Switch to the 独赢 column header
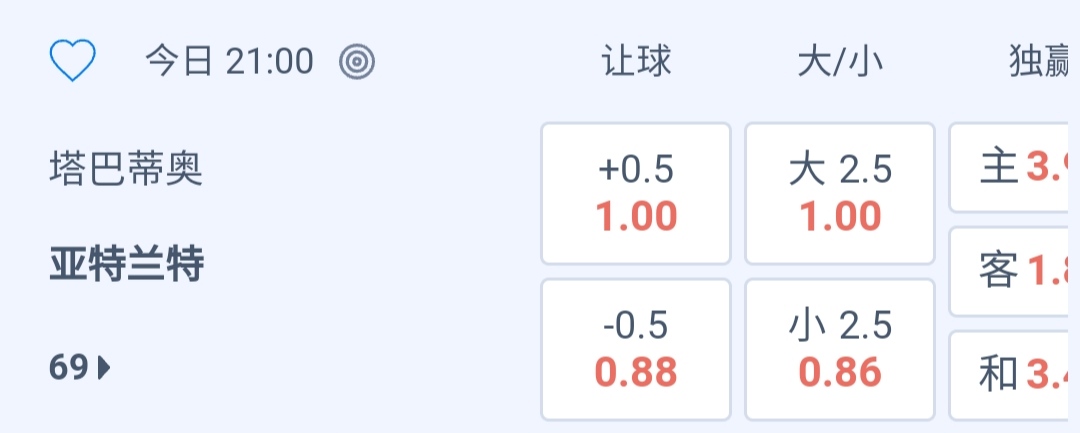This screenshot has height=433, width=1080. pos(1040,62)
